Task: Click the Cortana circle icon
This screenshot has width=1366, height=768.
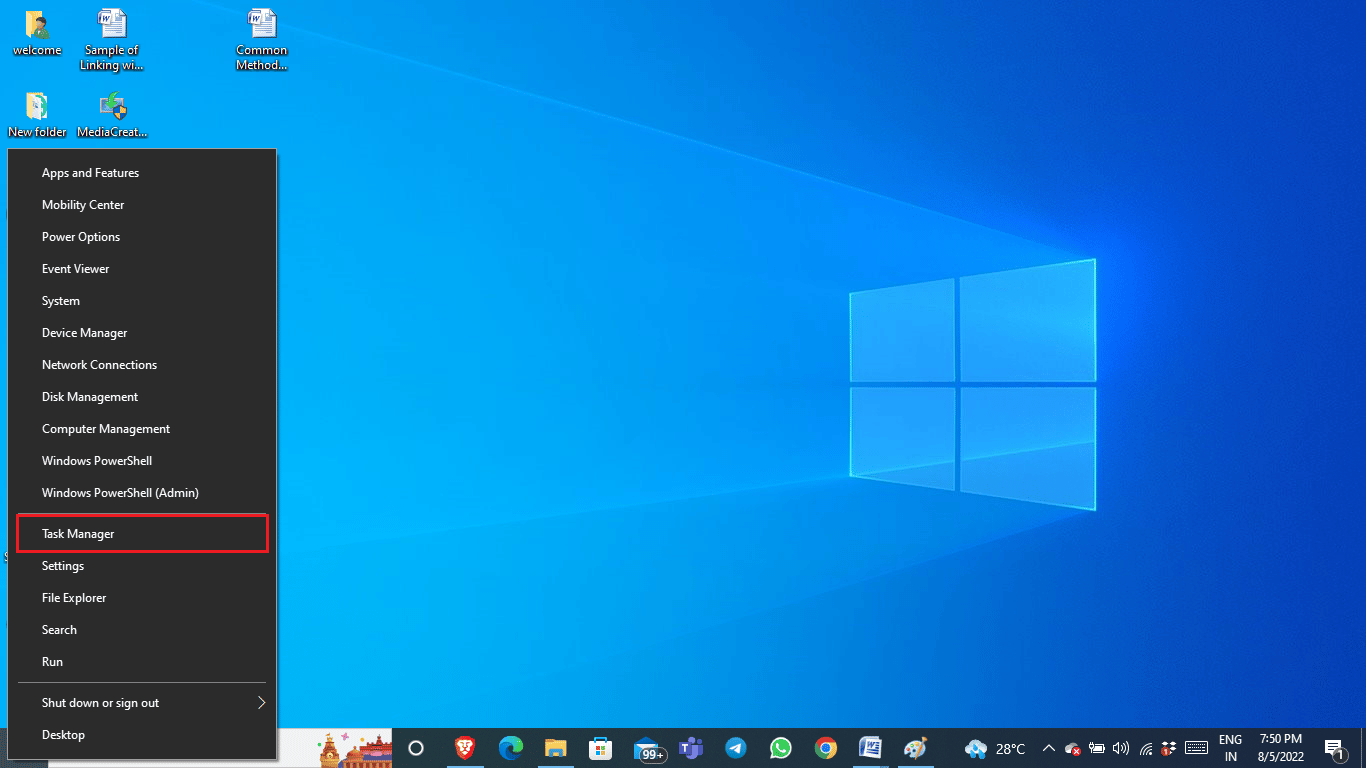Action: pyautogui.click(x=416, y=748)
